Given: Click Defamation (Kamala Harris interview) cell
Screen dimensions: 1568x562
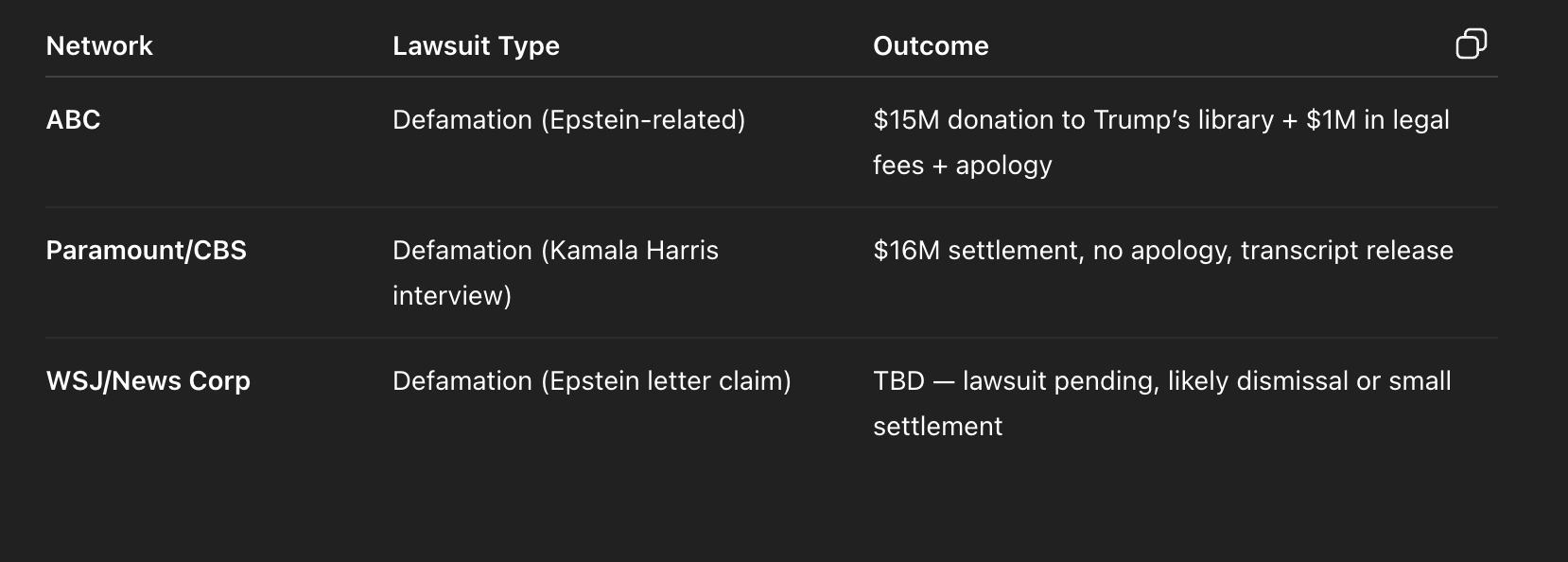Looking at the screenshot, I should (555, 272).
